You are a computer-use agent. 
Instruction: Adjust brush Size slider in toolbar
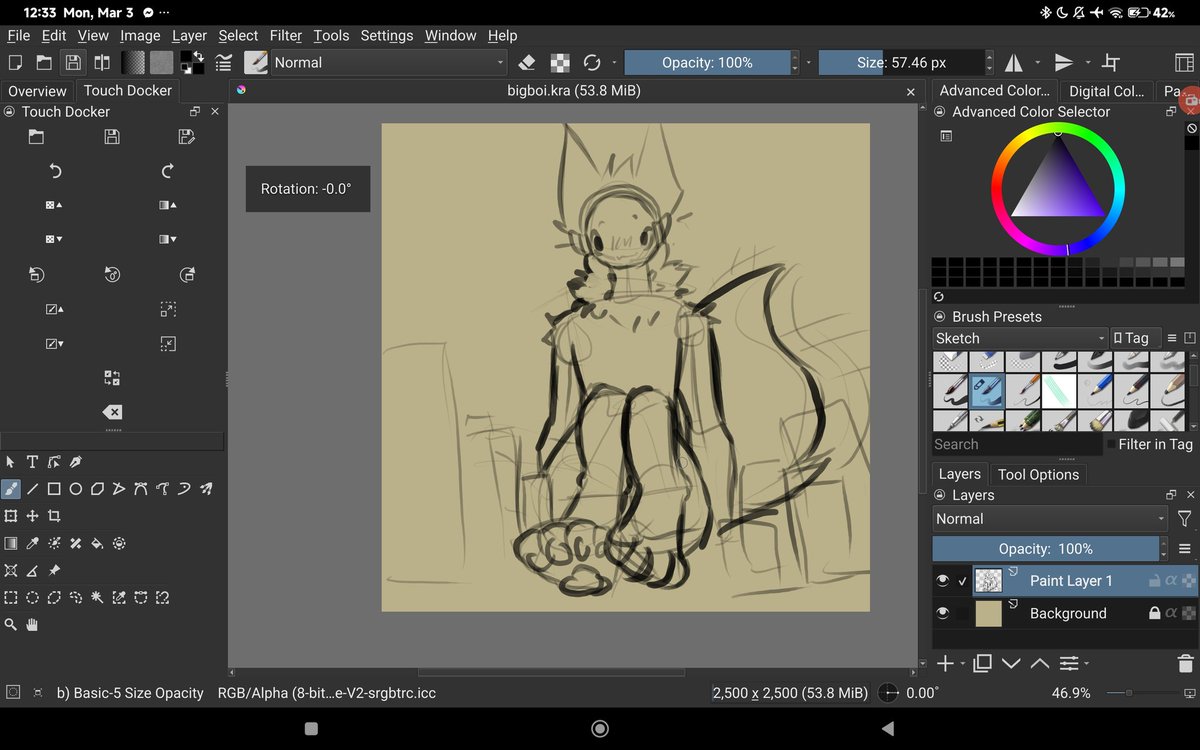tap(901, 62)
